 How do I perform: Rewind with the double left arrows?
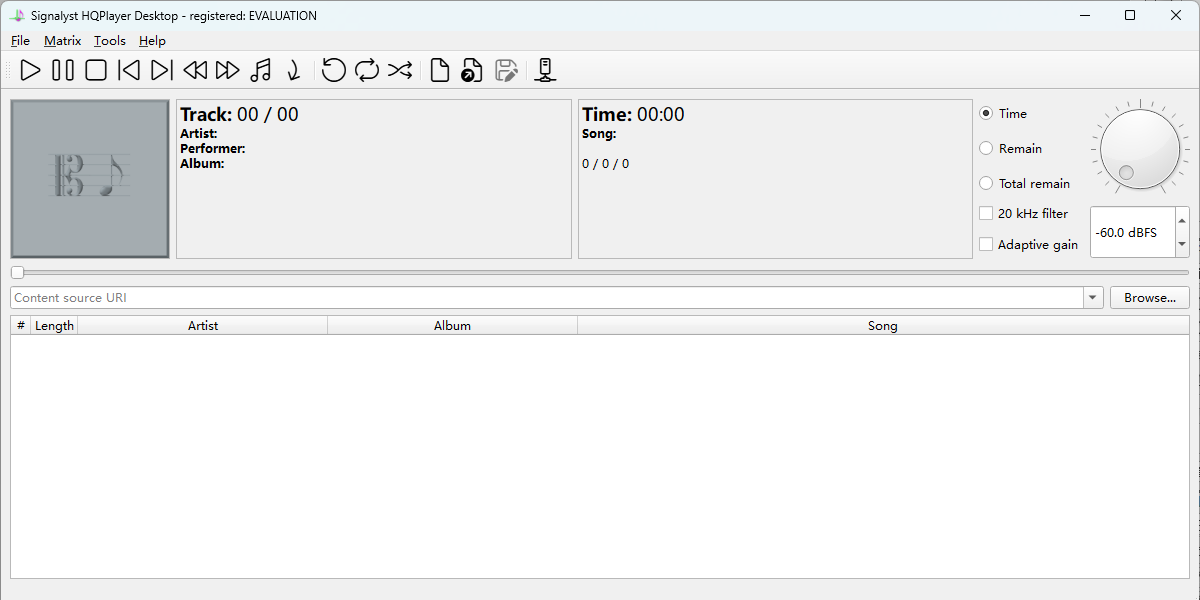click(x=195, y=70)
